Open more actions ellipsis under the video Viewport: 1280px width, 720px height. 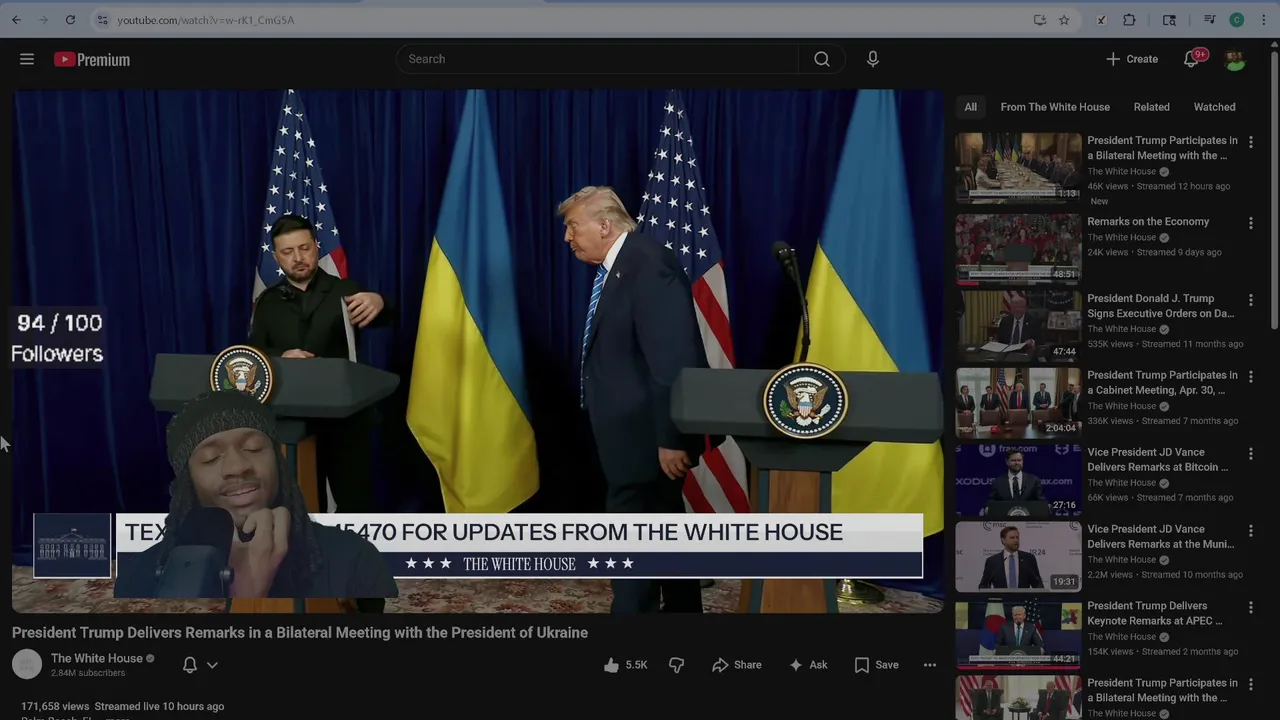930,665
